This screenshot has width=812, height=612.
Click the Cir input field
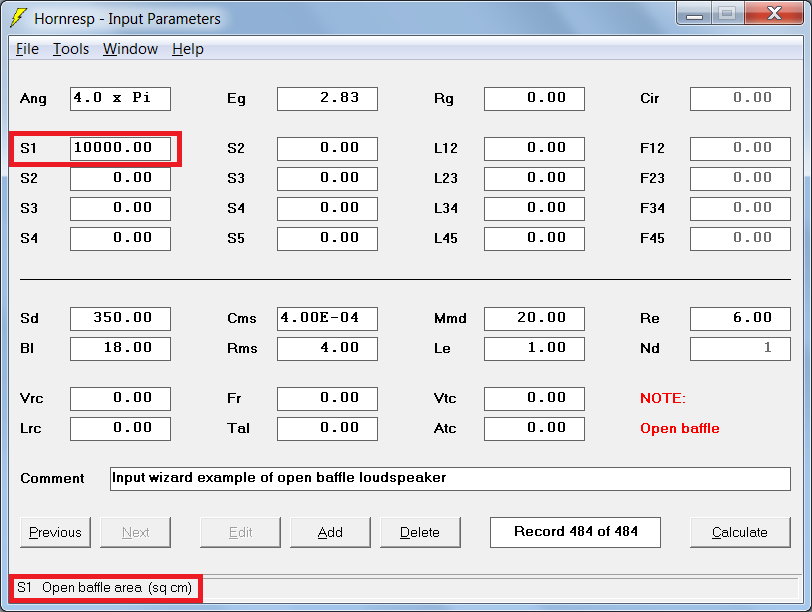click(741, 98)
